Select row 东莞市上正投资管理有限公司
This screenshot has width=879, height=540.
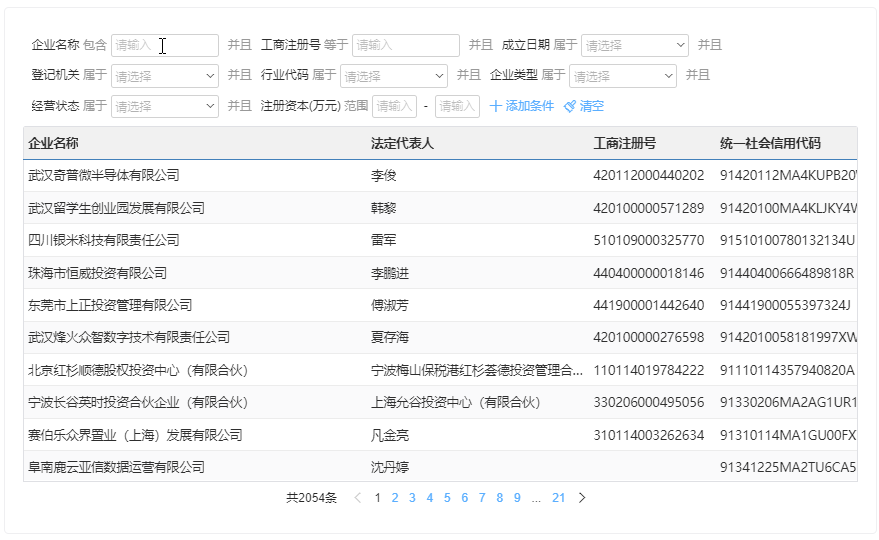[x=440, y=305]
